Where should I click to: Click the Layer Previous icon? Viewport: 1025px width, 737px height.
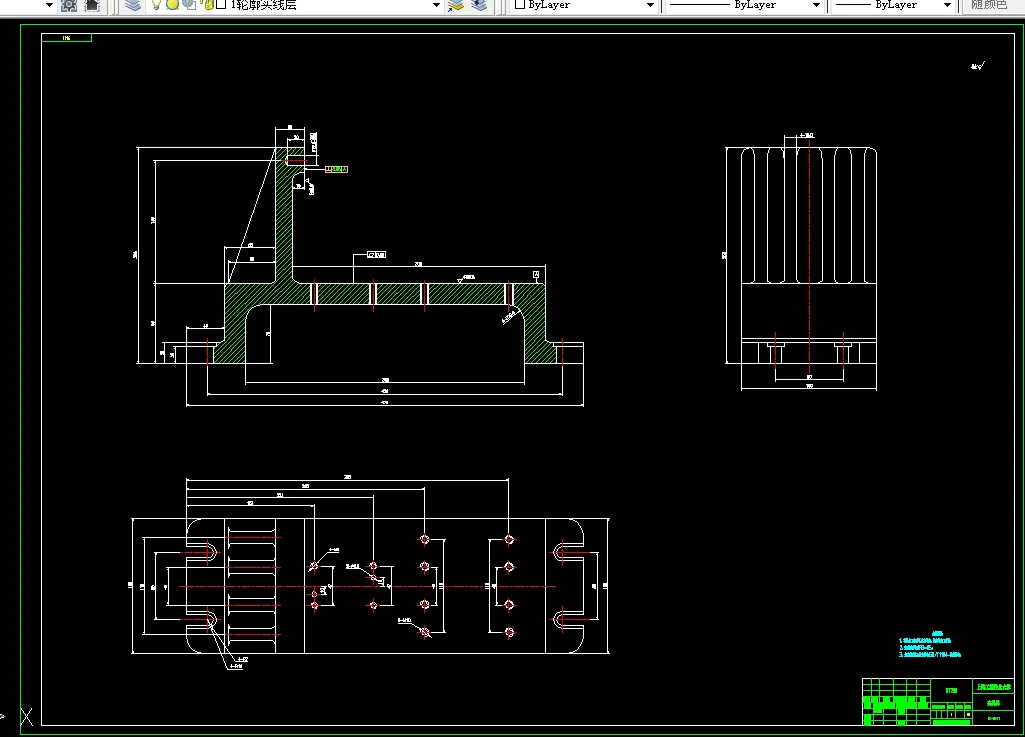click(479, 5)
